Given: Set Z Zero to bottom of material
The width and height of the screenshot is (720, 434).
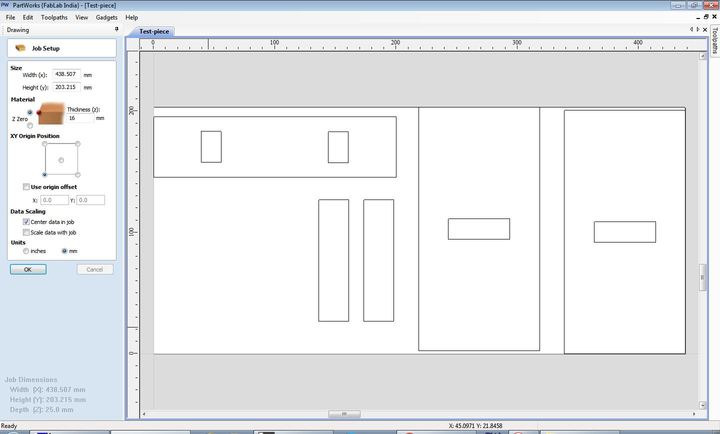Looking at the screenshot, I should pos(30,125).
